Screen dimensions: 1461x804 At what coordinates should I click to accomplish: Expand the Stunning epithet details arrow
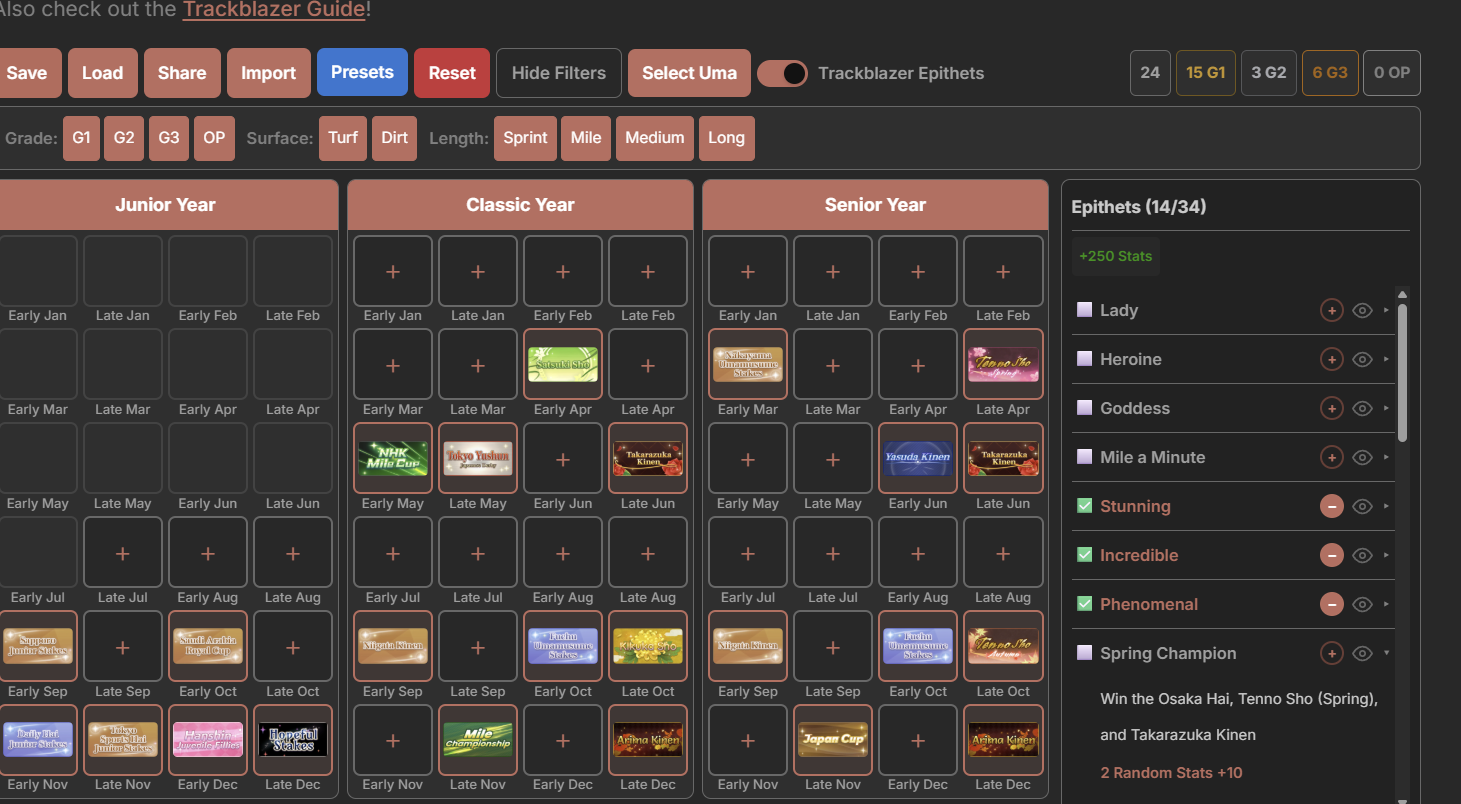coord(1386,506)
